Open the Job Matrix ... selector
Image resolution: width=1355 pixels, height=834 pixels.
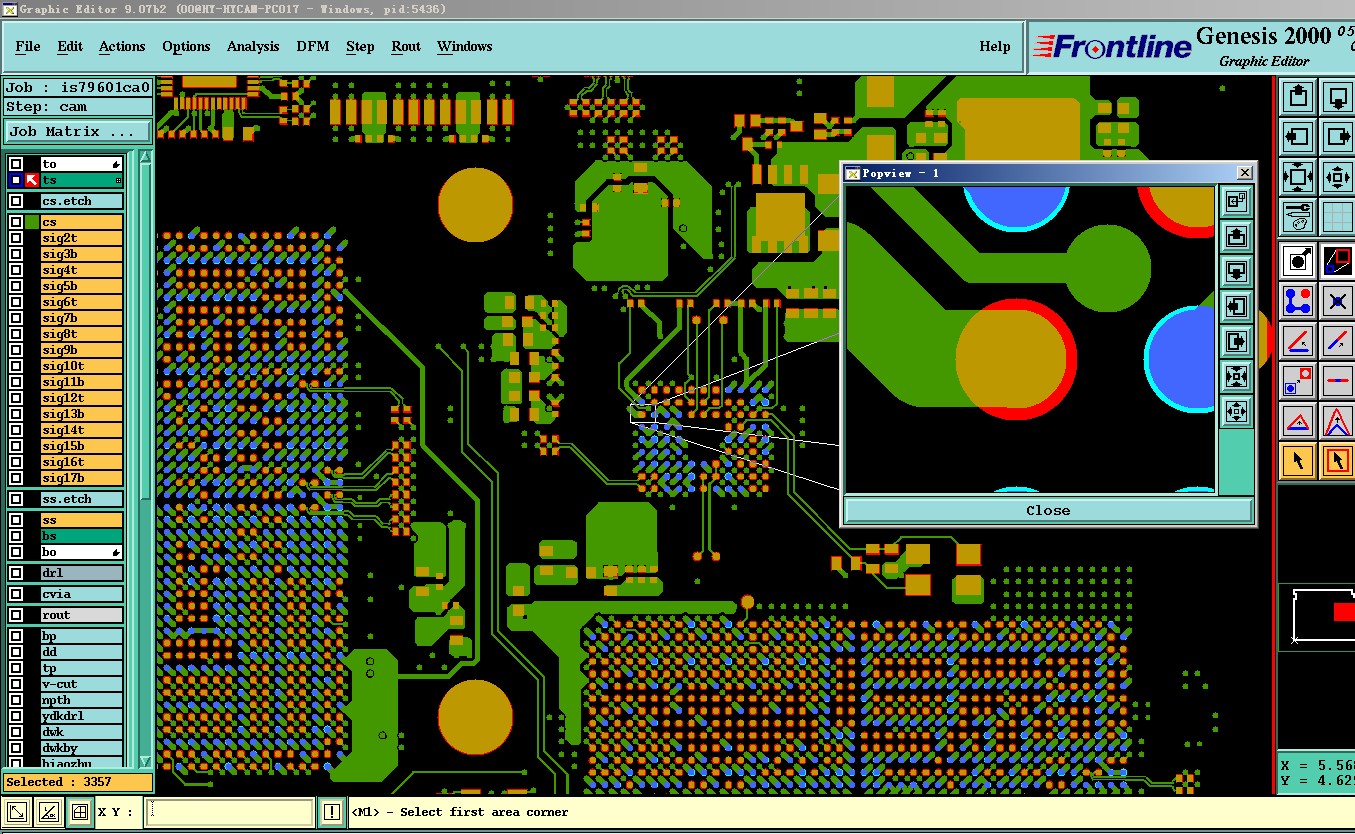tap(78, 131)
